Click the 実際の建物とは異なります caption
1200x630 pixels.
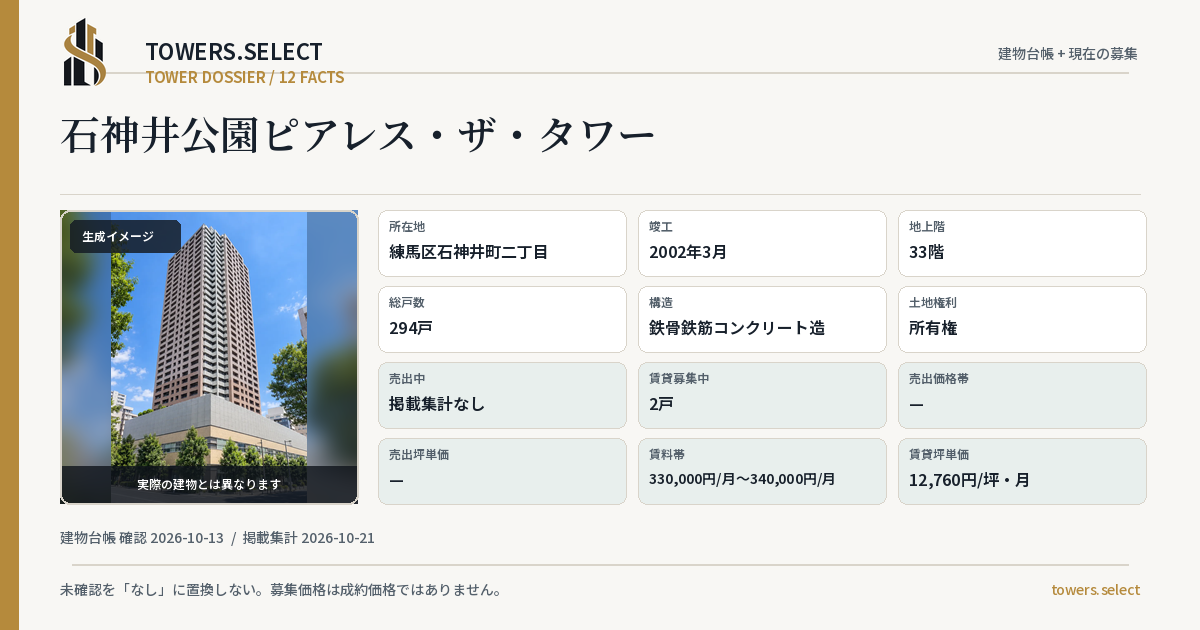tap(209, 484)
